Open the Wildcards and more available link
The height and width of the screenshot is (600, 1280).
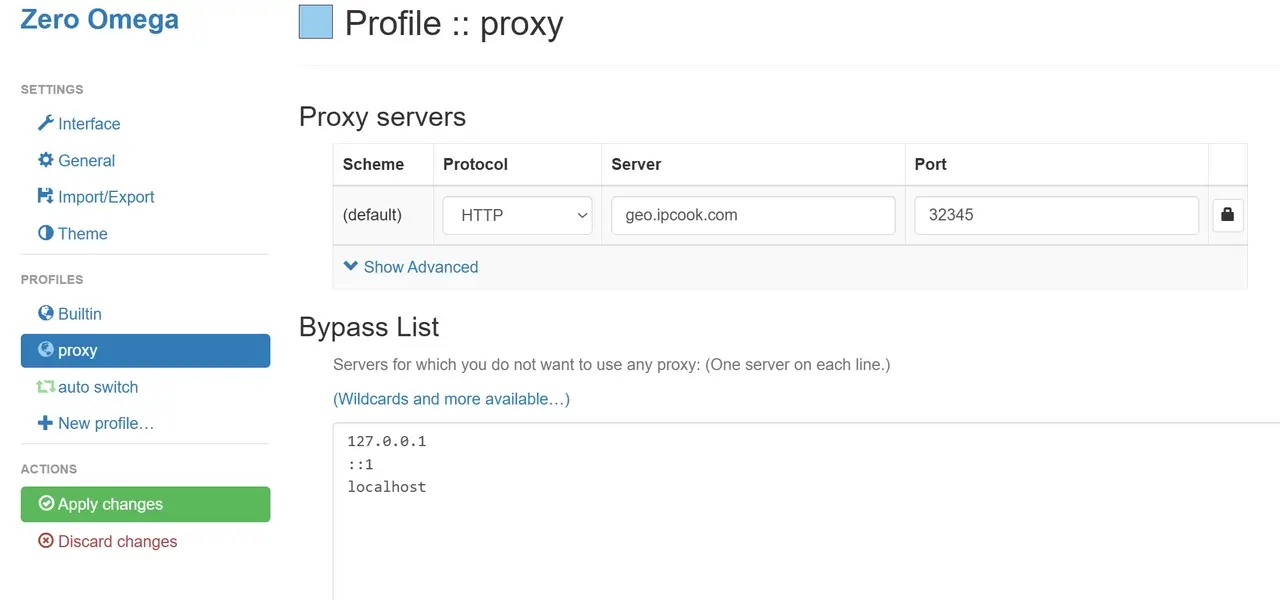pos(451,399)
